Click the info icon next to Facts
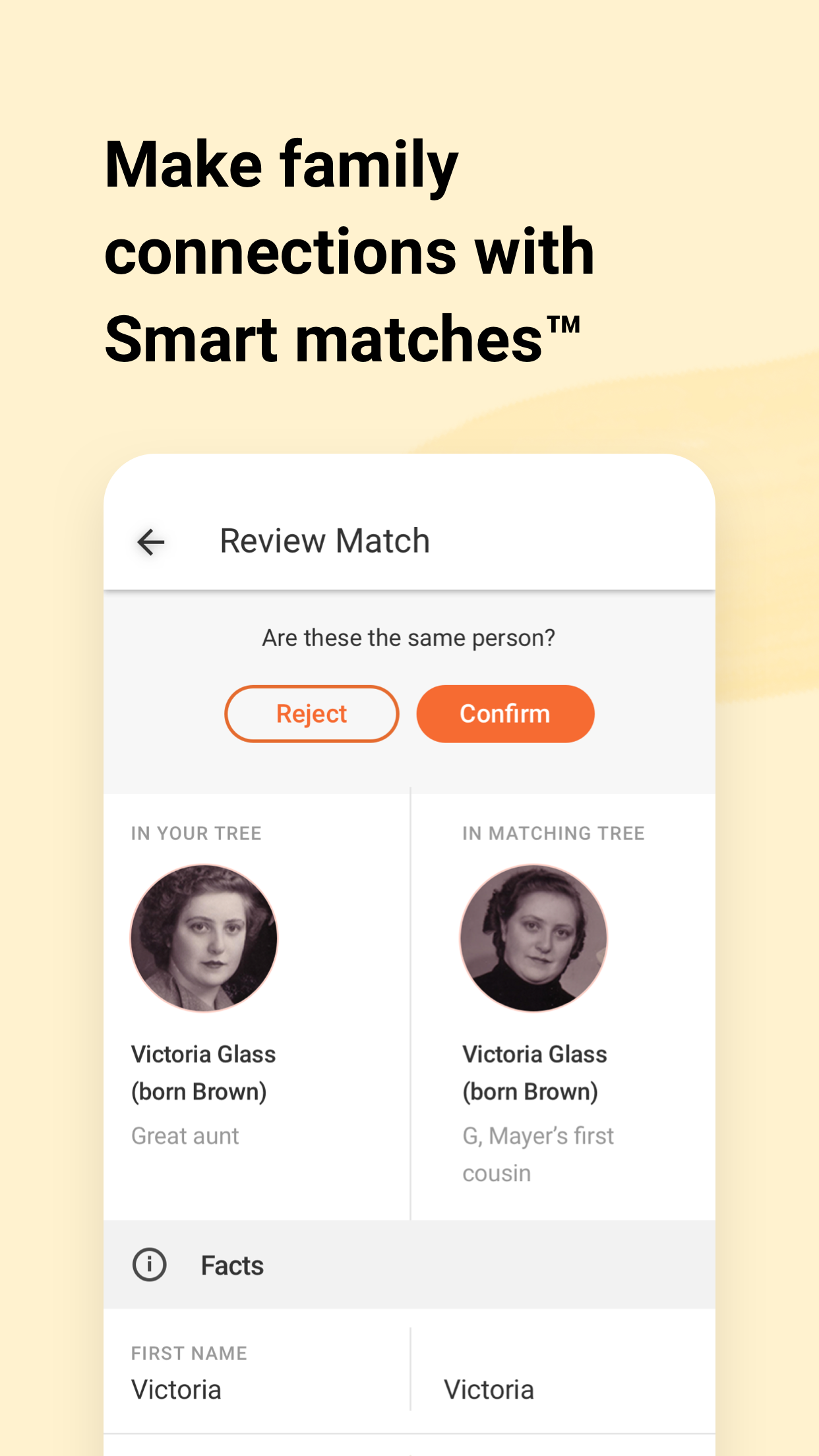819x1456 pixels. [149, 1264]
